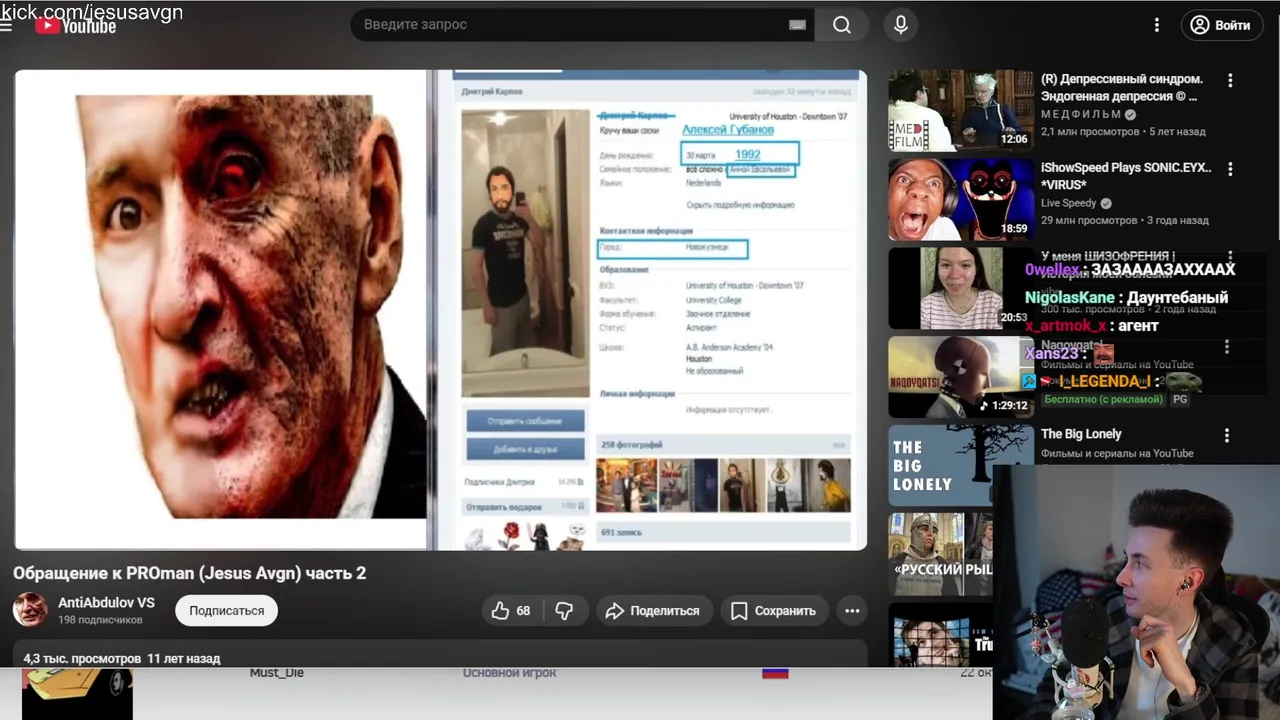Click the Russian flag icon in bottom row
This screenshot has width=1280, height=720.
(x=775, y=673)
